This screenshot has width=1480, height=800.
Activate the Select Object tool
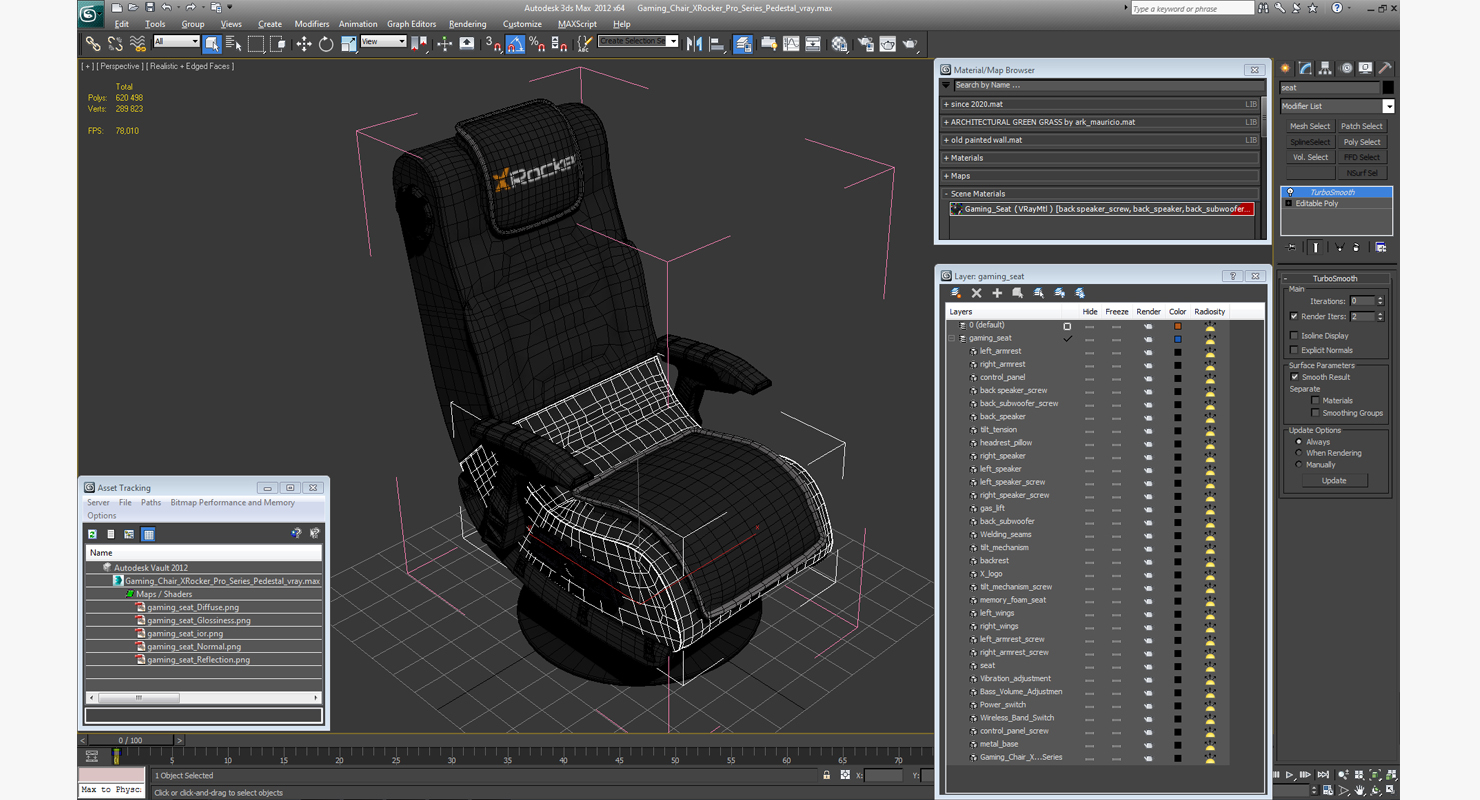click(x=211, y=44)
